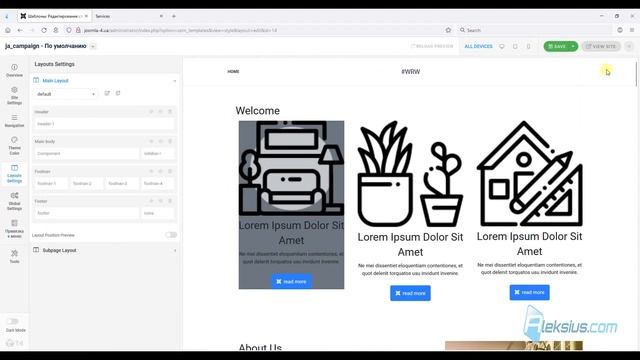The image size is (640, 360).
Task: Open template style dropdown next to ja_campaign
Action: click(93, 46)
